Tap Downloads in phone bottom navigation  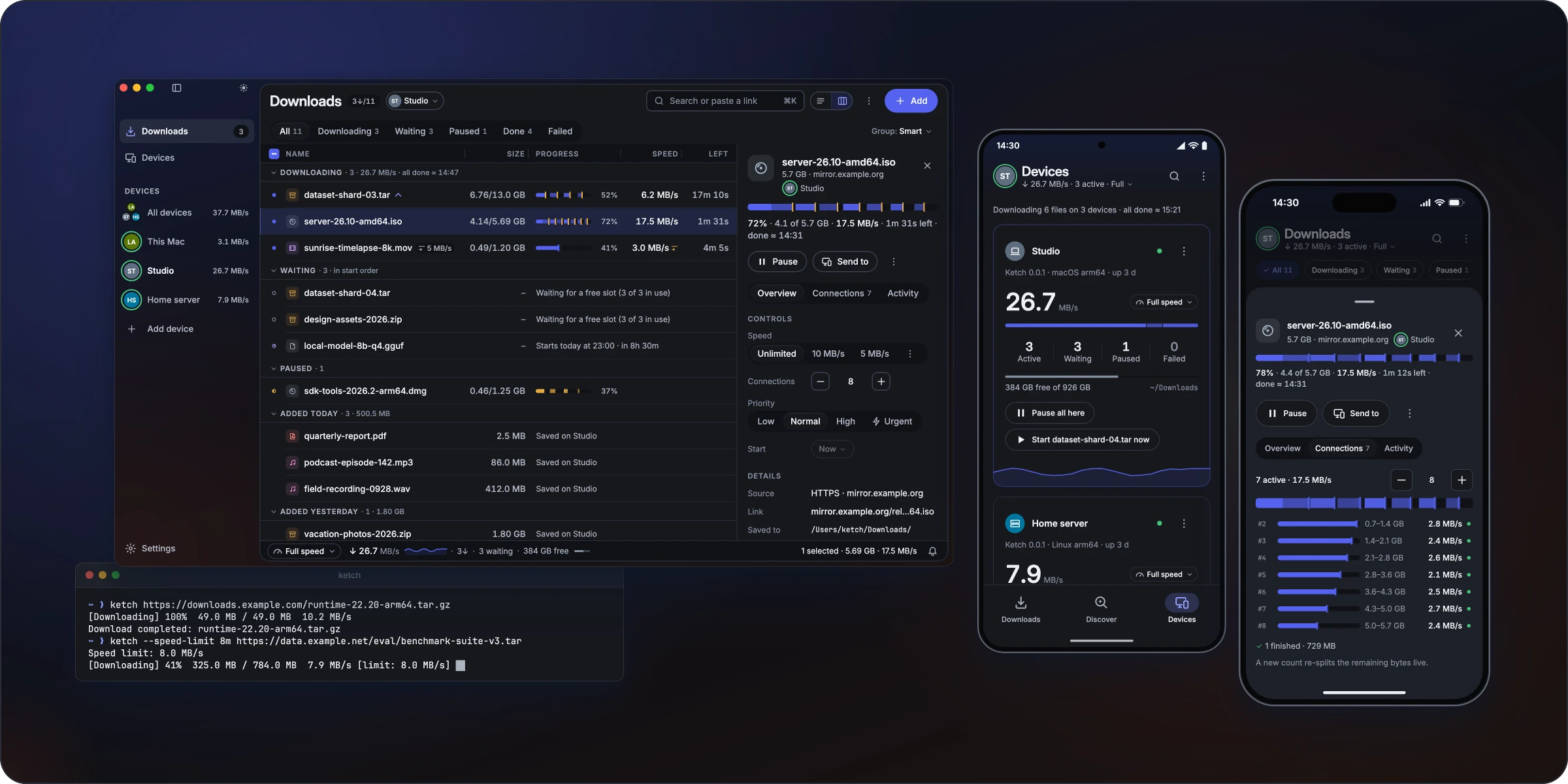[1021, 609]
